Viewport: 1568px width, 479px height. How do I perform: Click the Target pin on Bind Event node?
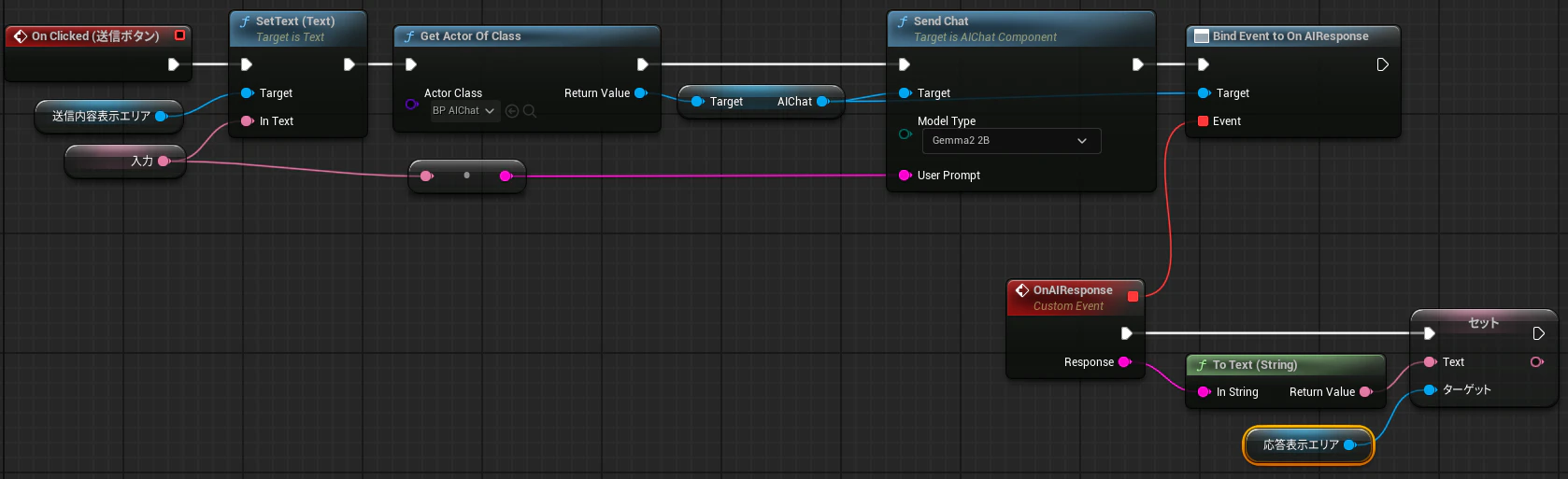pos(1205,93)
